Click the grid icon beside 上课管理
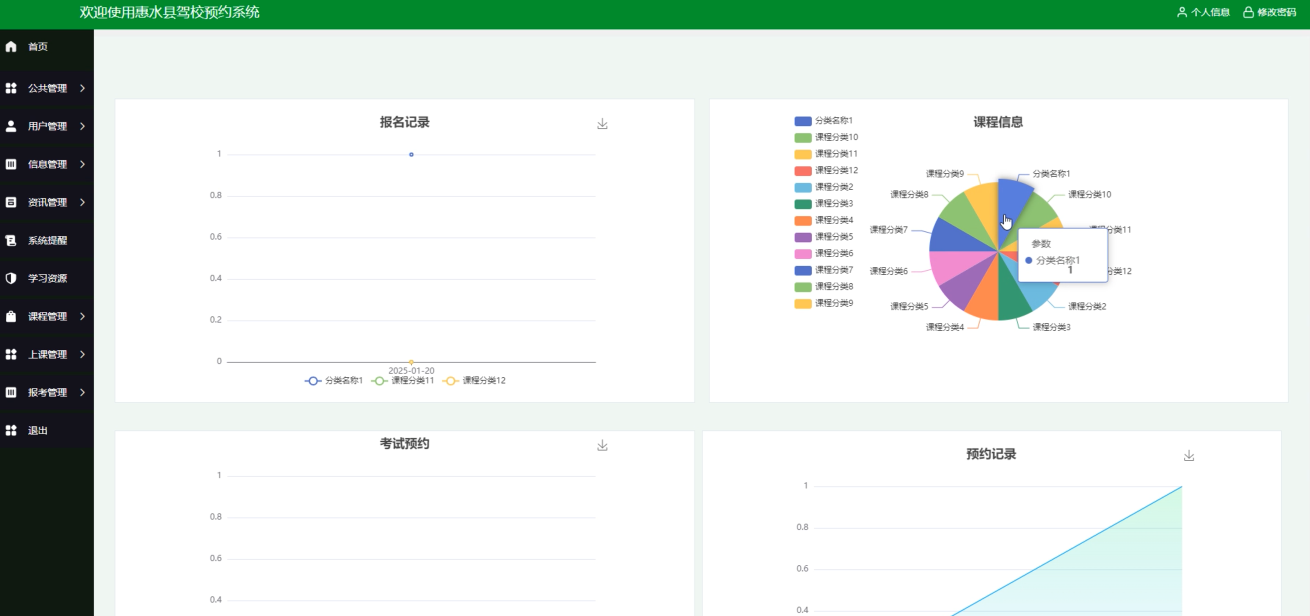Viewport: 1310px width, 616px height. click(11, 354)
